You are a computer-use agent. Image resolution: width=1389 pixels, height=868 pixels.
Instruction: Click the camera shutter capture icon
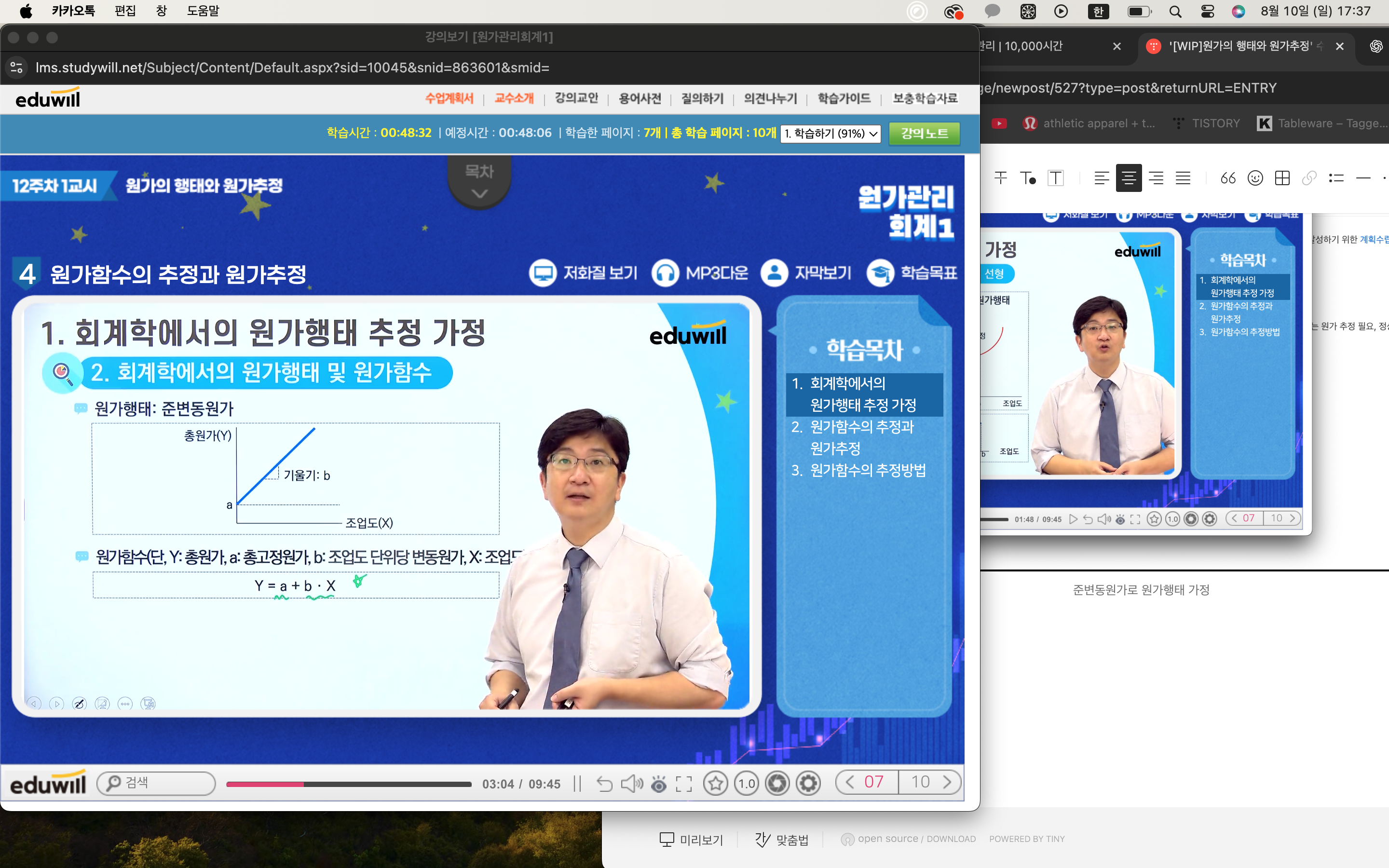coord(778,784)
